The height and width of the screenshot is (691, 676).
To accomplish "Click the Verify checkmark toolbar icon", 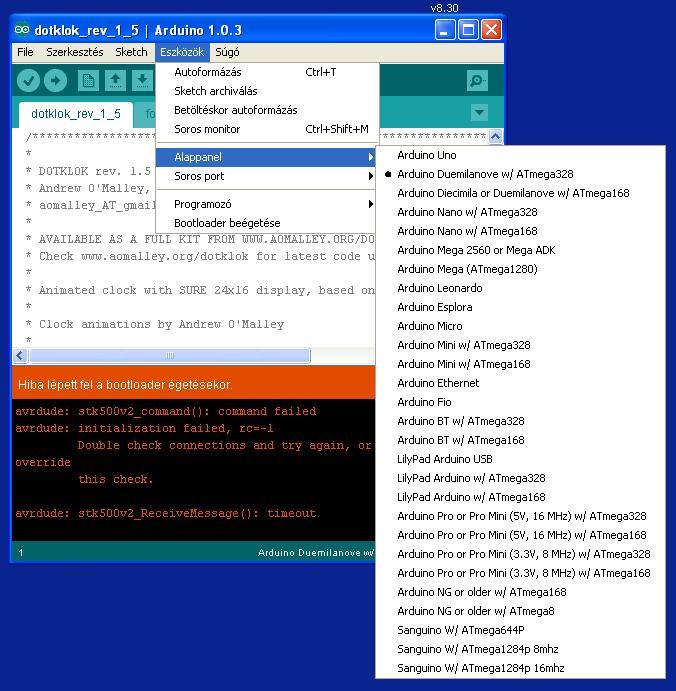I will pyautogui.click(x=29, y=81).
